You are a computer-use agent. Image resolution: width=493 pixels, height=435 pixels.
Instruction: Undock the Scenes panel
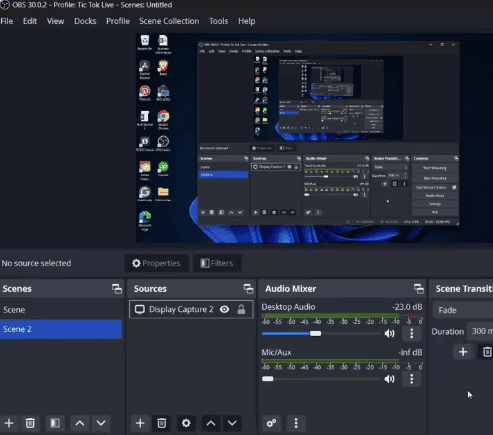pyautogui.click(x=117, y=289)
